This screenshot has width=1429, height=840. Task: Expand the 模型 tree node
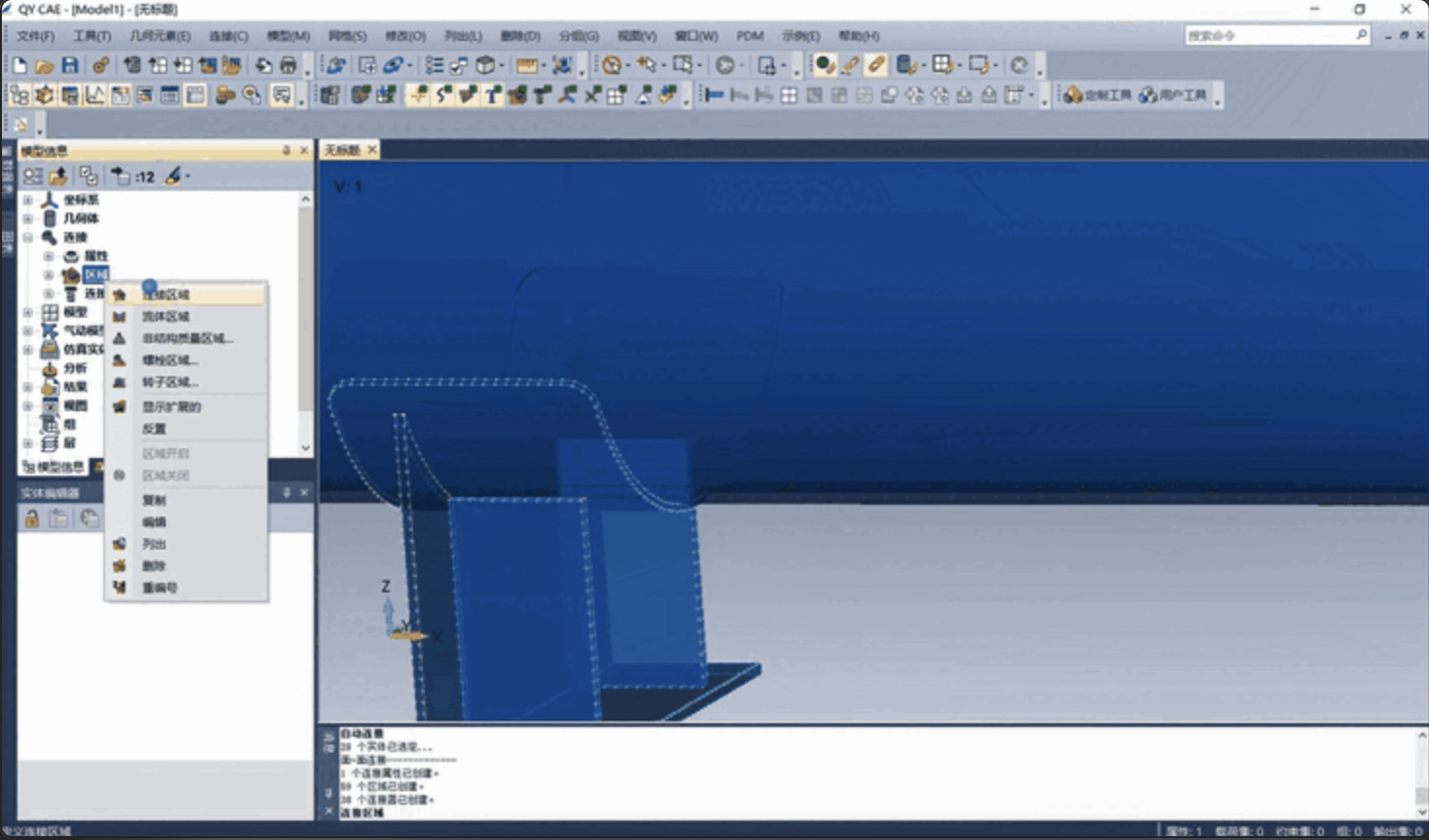click(x=28, y=312)
